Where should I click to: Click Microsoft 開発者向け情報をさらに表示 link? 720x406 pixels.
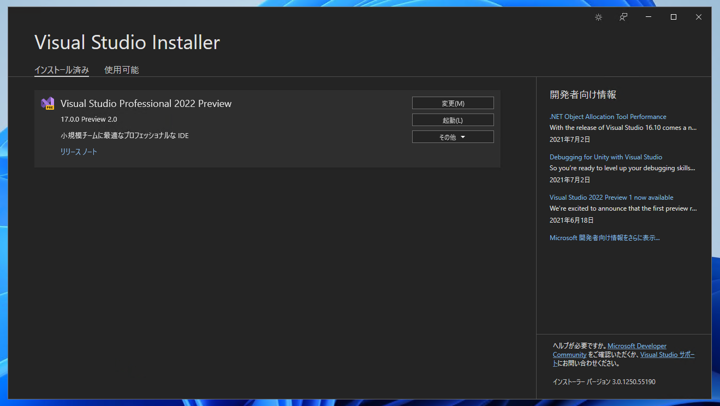(604, 238)
